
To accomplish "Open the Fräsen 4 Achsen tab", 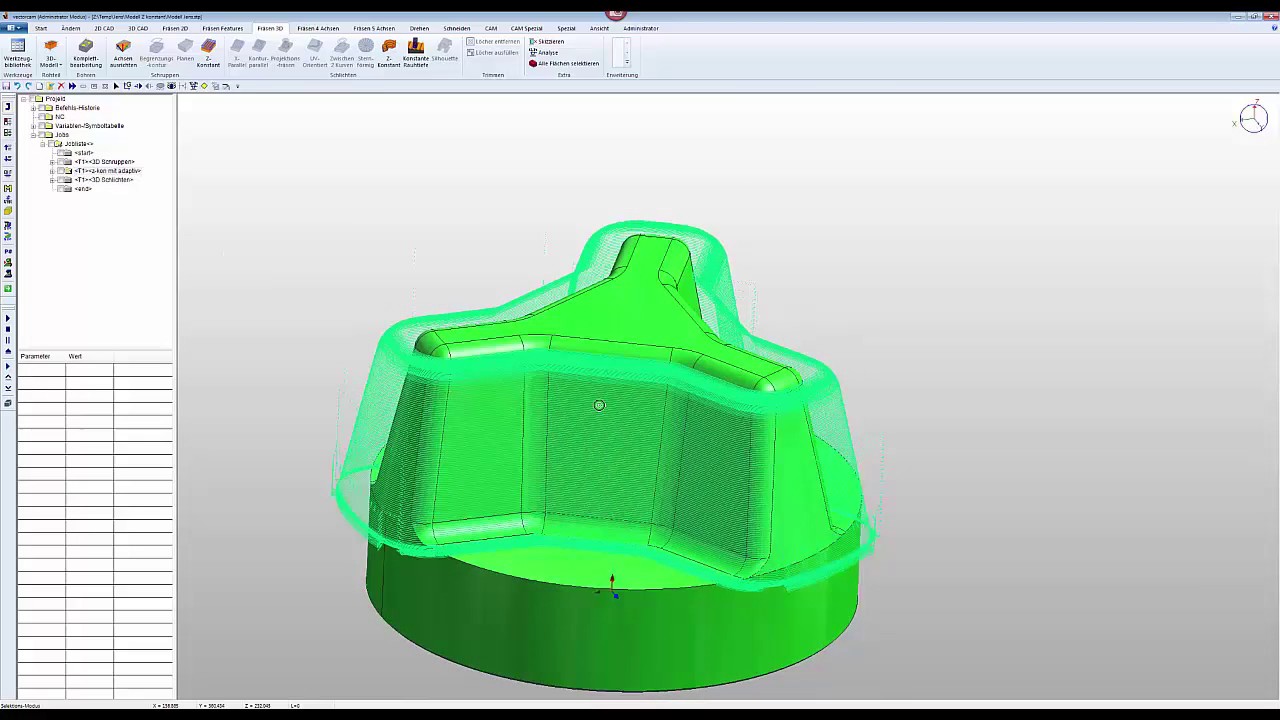I will 318,28.
